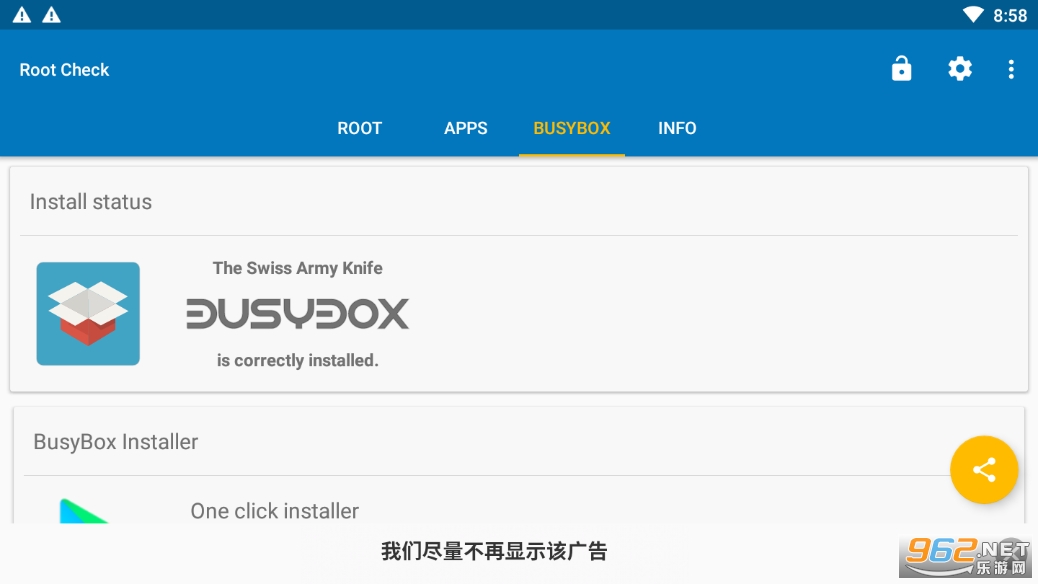Tap the BUSYBOX logo text
1038x584 pixels.
click(x=298, y=314)
